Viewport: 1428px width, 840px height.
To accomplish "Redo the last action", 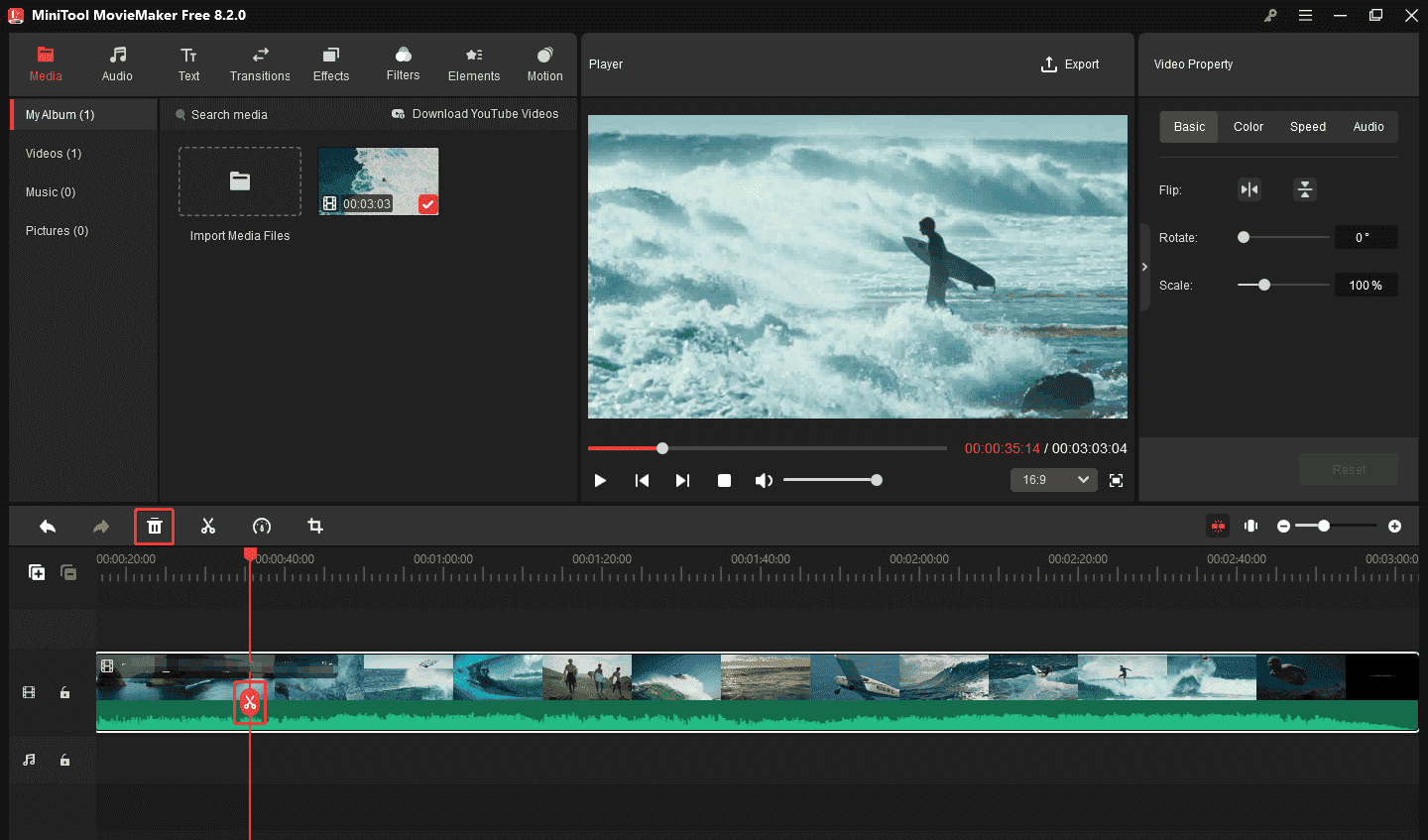I will (x=101, y=527).
